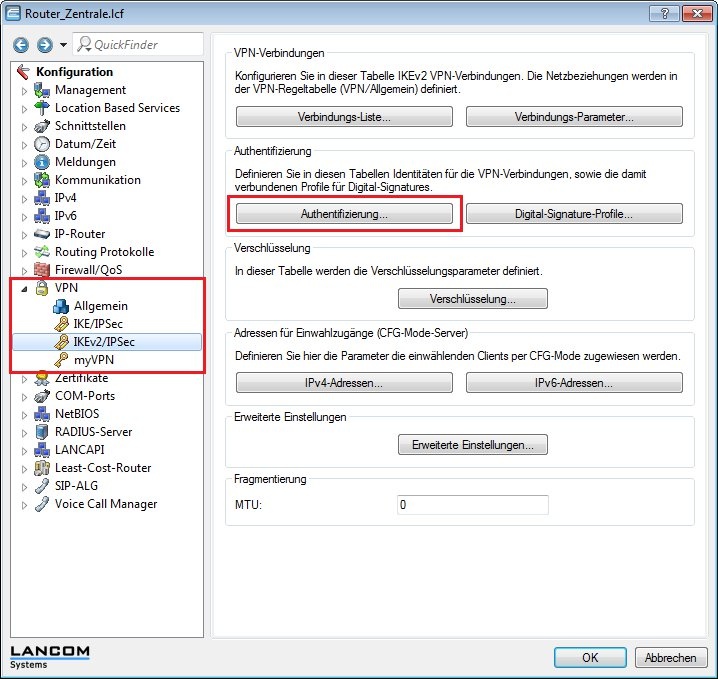Open the navigation history dropdown arrow

coord(63,45)
